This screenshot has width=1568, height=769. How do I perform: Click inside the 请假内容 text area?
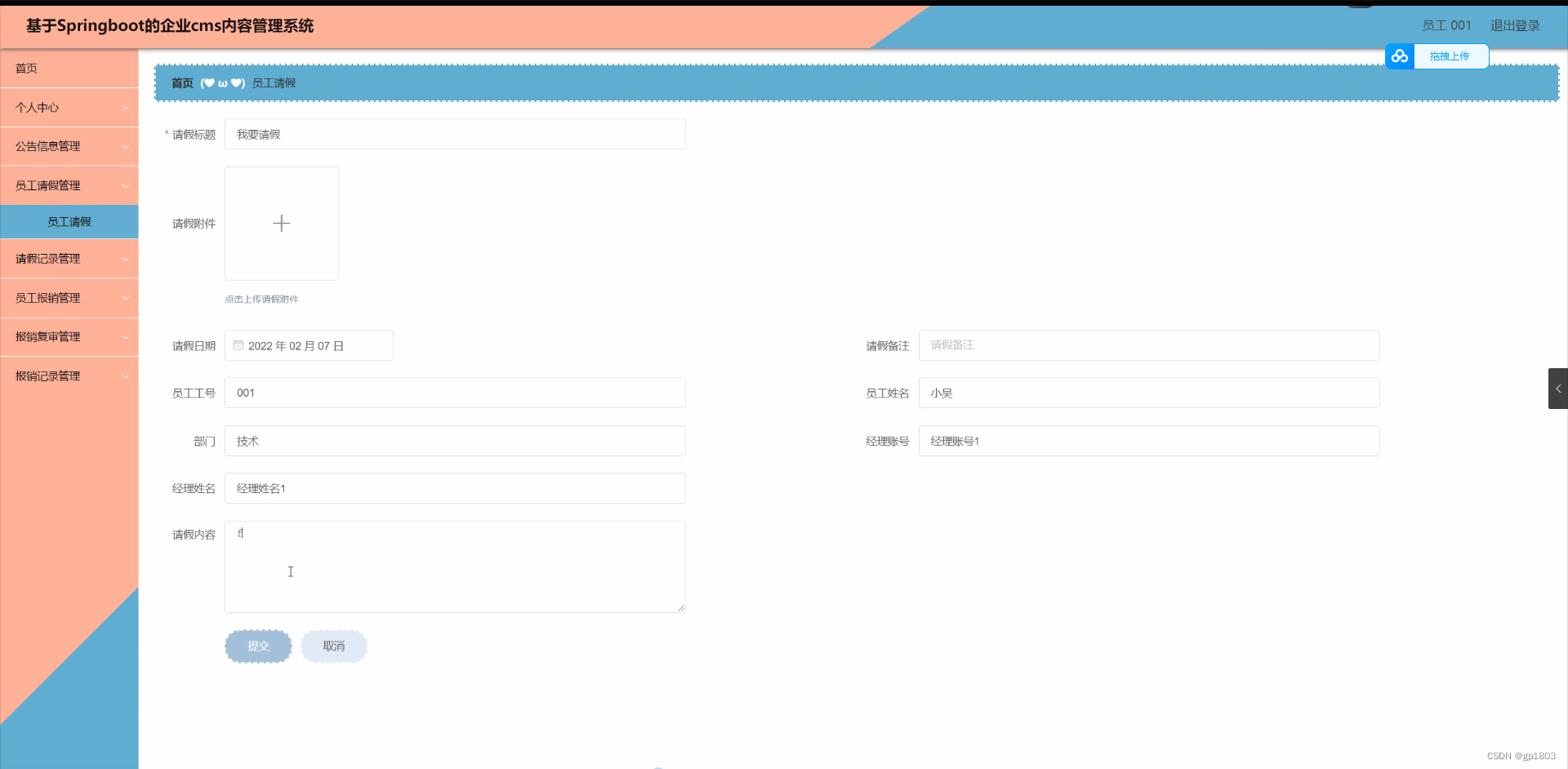tap(454, 567)
